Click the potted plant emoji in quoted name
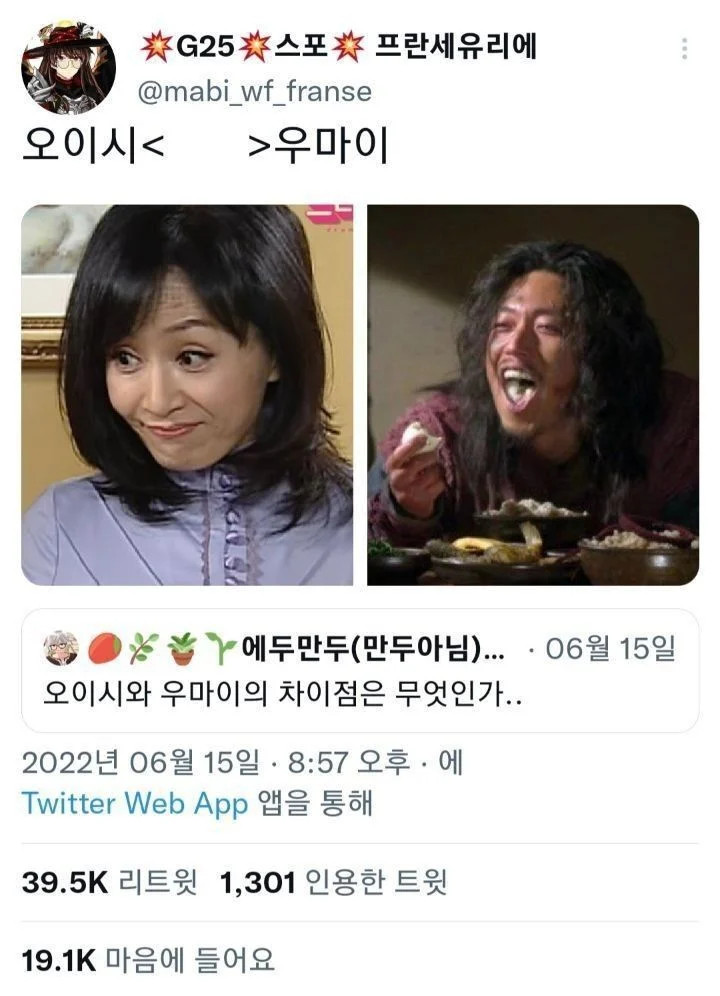The height and width of the screenshot is (996, 720). [182, 649]
